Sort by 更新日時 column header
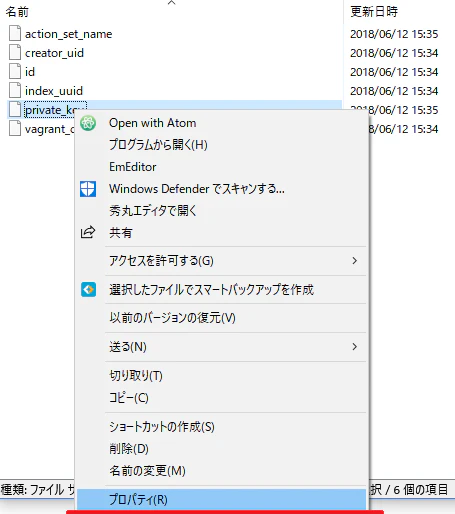The image size is (455, 514). tap(374, 12)
